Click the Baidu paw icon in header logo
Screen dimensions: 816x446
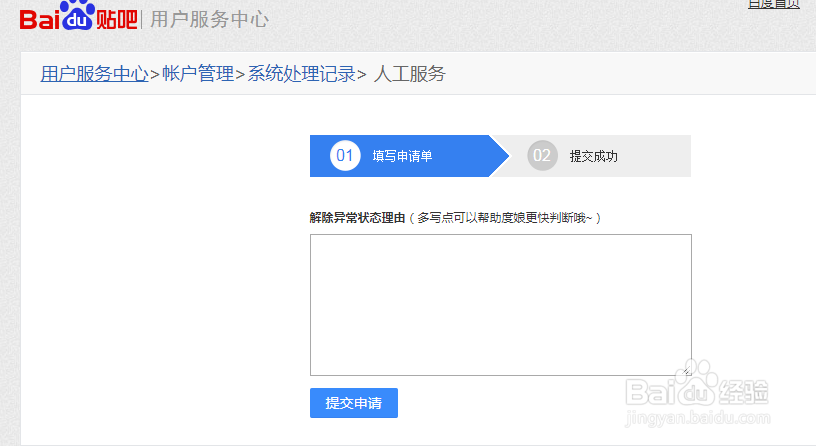pyautogui.click(x=77, y=15)
